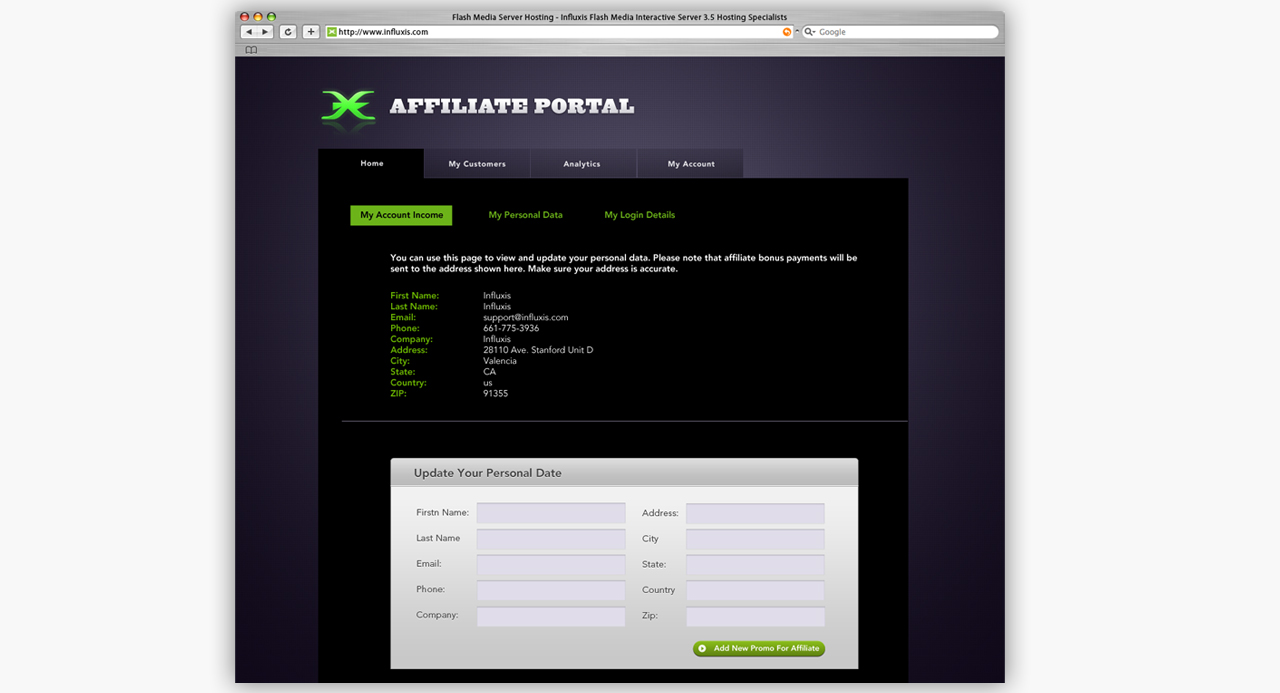Viewport: 1280px width, 693px height.
Task: Click the green Influxis logo
Action: tap(347, 104)
